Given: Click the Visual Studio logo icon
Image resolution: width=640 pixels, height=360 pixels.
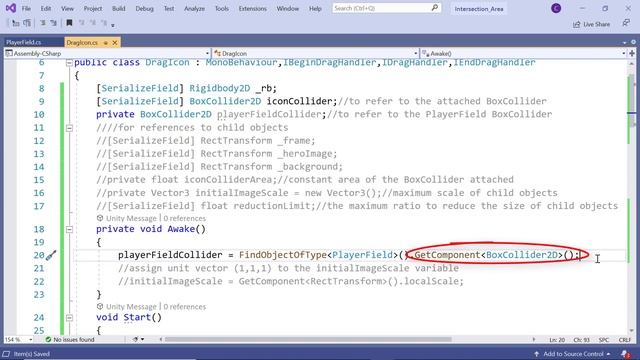Looking at the screenshot, I should point(10,8).
